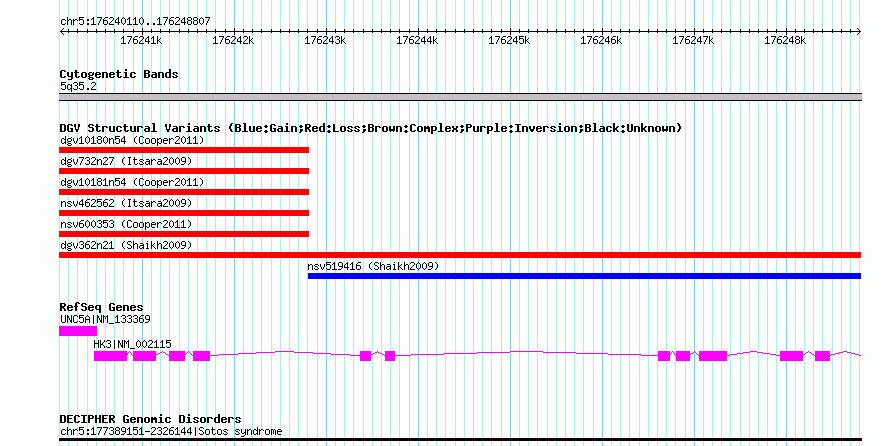Click the 176248k ruler tick label

pyautogui.click(x=785, y=40)
